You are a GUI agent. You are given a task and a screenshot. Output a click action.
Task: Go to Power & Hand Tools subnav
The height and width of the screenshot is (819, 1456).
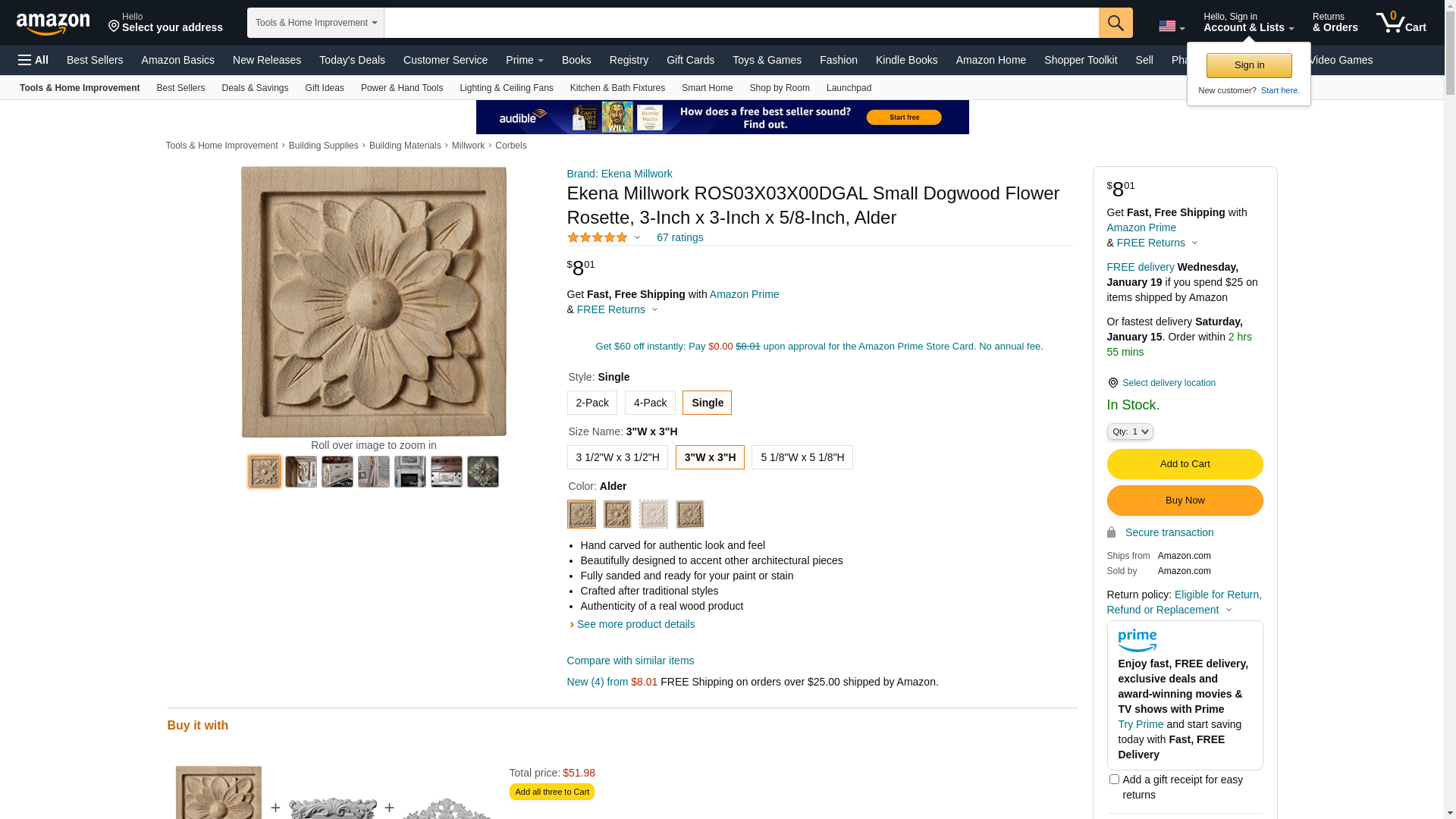pos(401,88)
